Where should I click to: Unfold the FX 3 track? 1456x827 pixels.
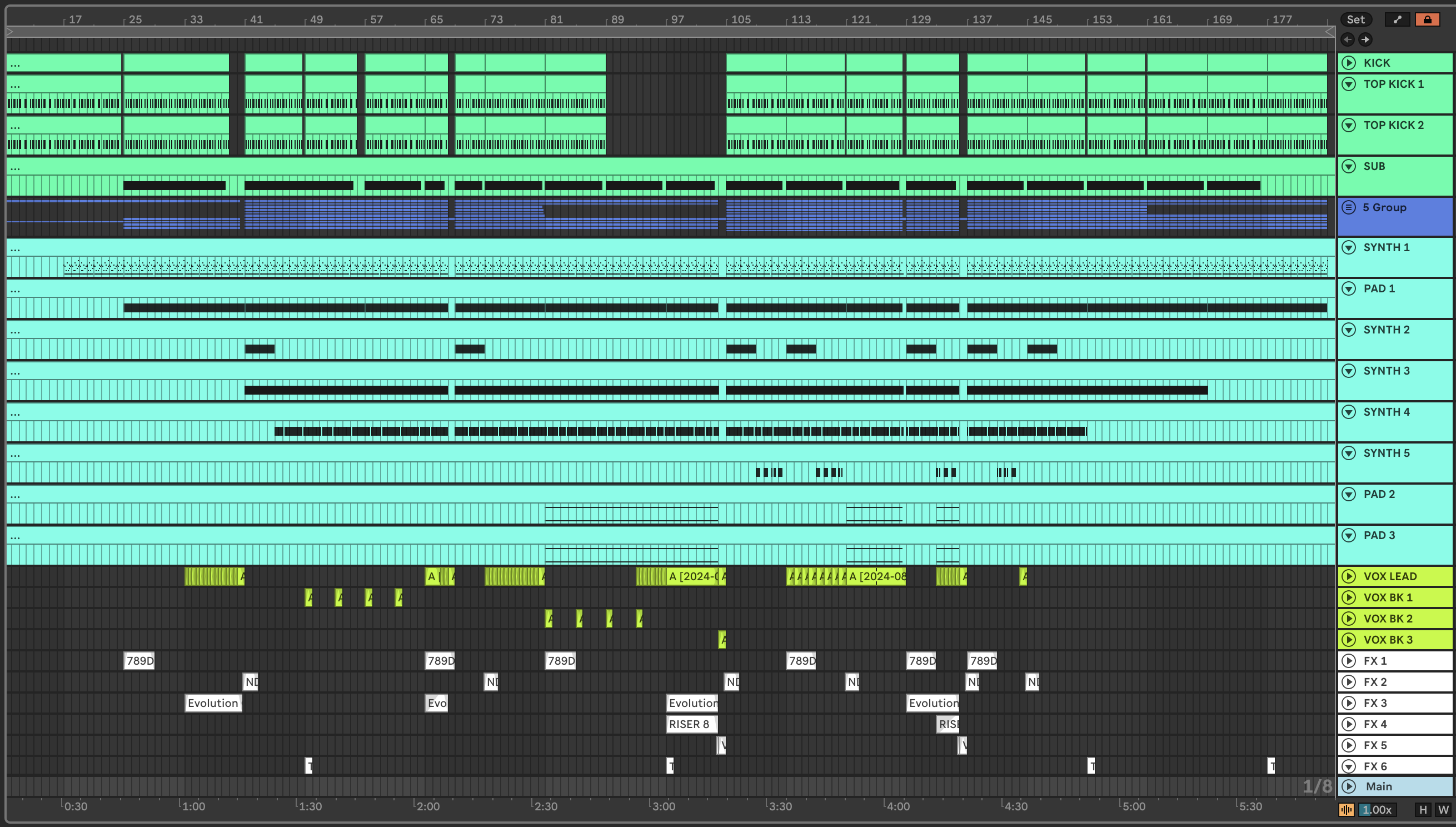(x=1349, y=703)
